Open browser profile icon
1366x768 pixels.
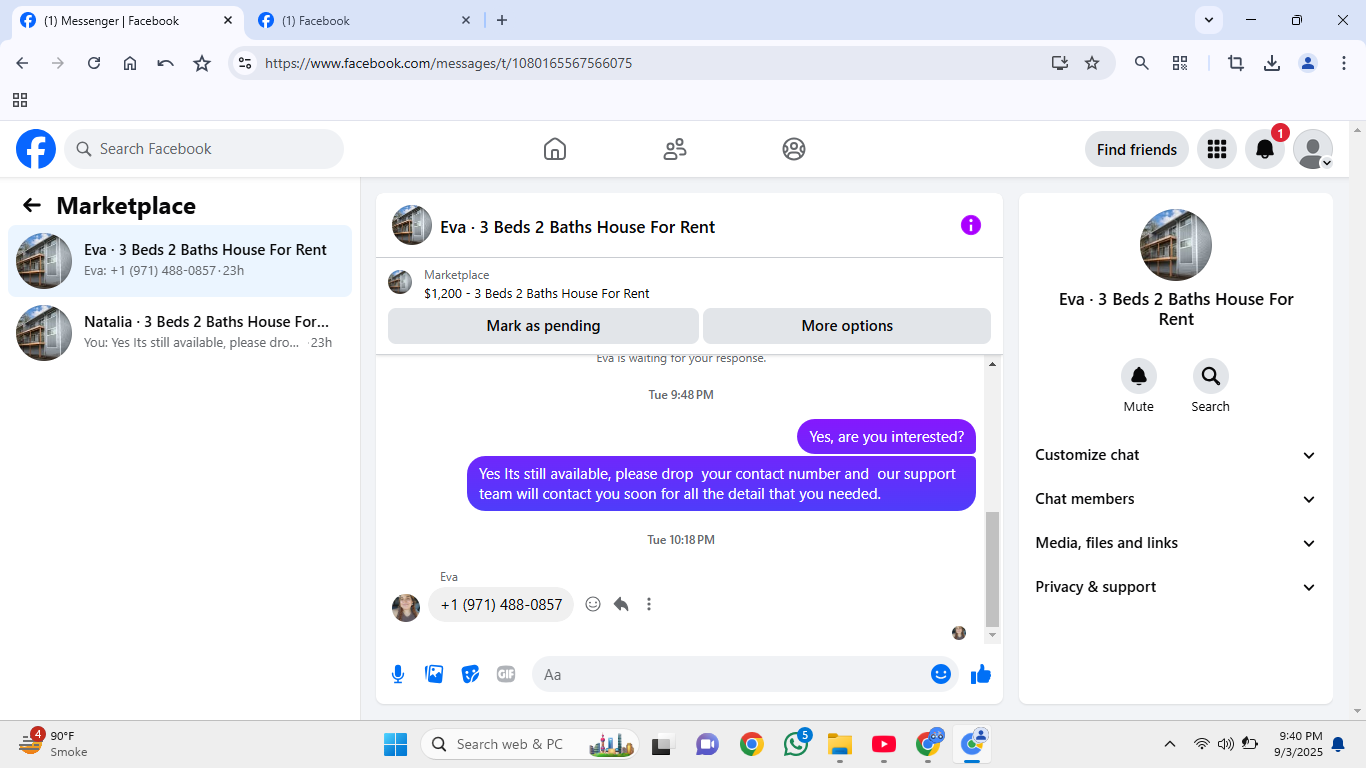[x=1308, y=63]
